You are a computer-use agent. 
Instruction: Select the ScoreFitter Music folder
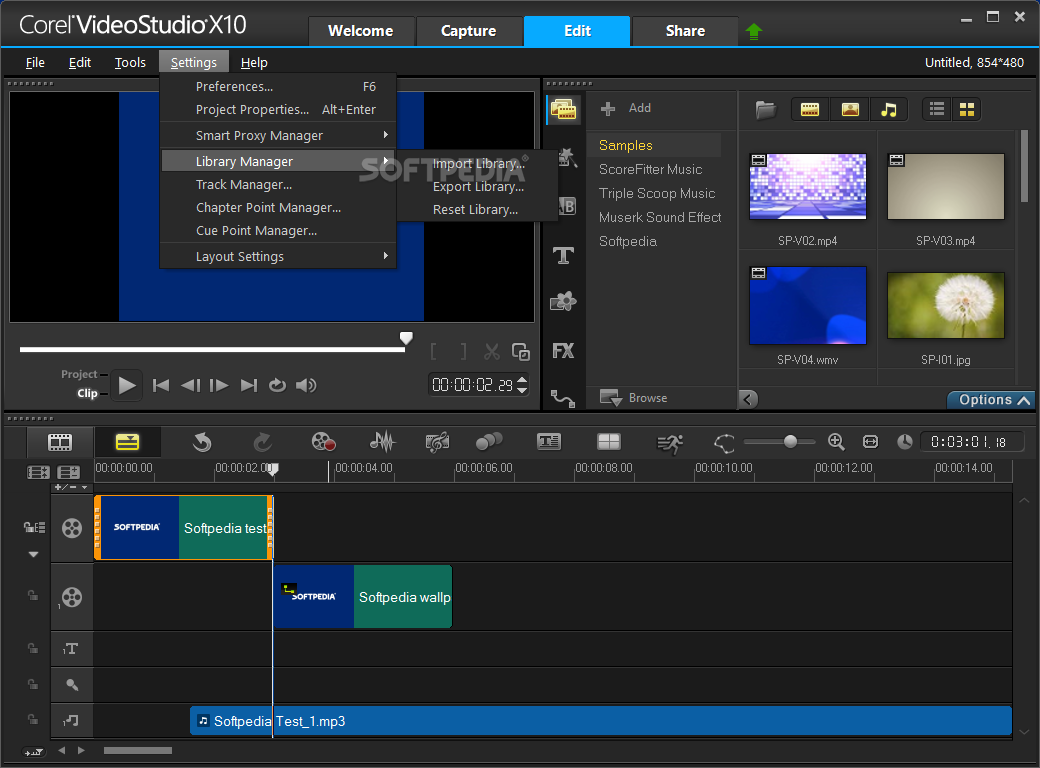651,170
